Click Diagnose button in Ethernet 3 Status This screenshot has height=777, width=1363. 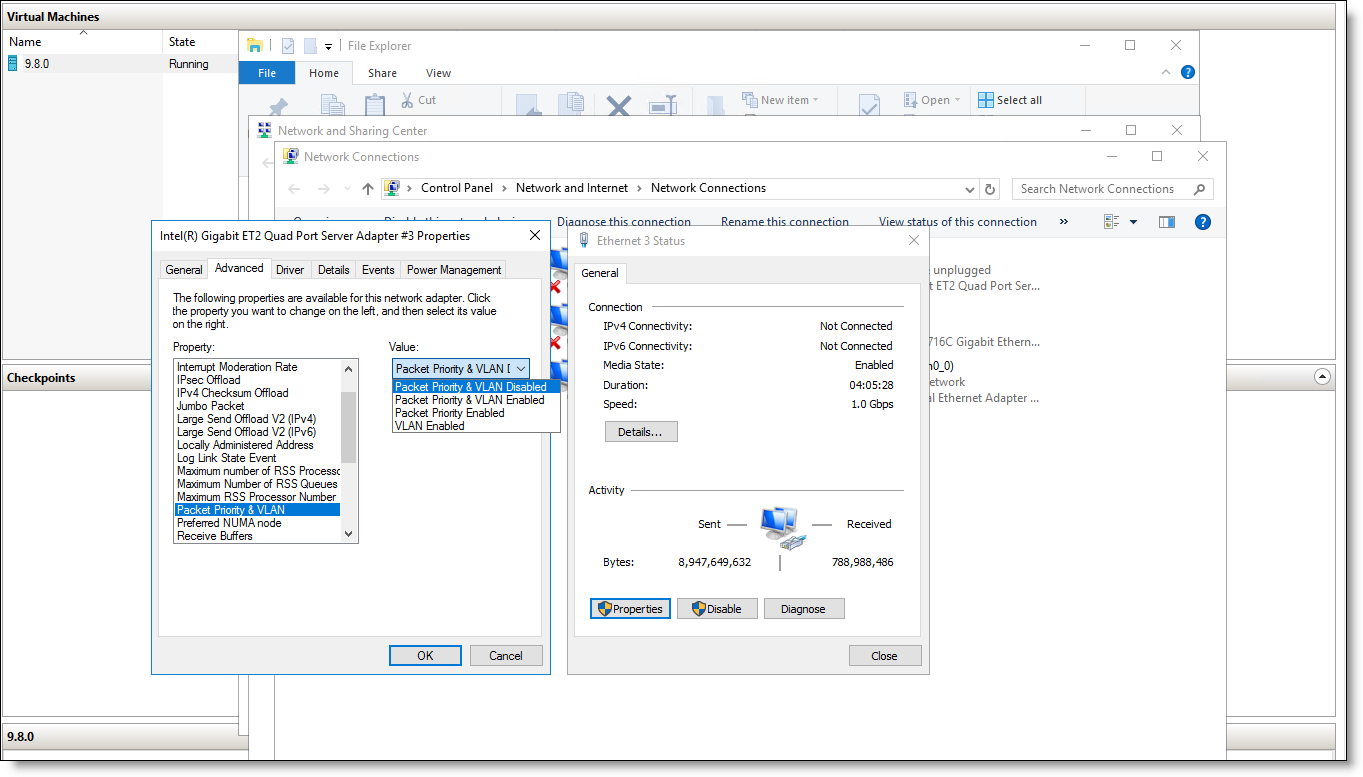(x=804, y=608)
